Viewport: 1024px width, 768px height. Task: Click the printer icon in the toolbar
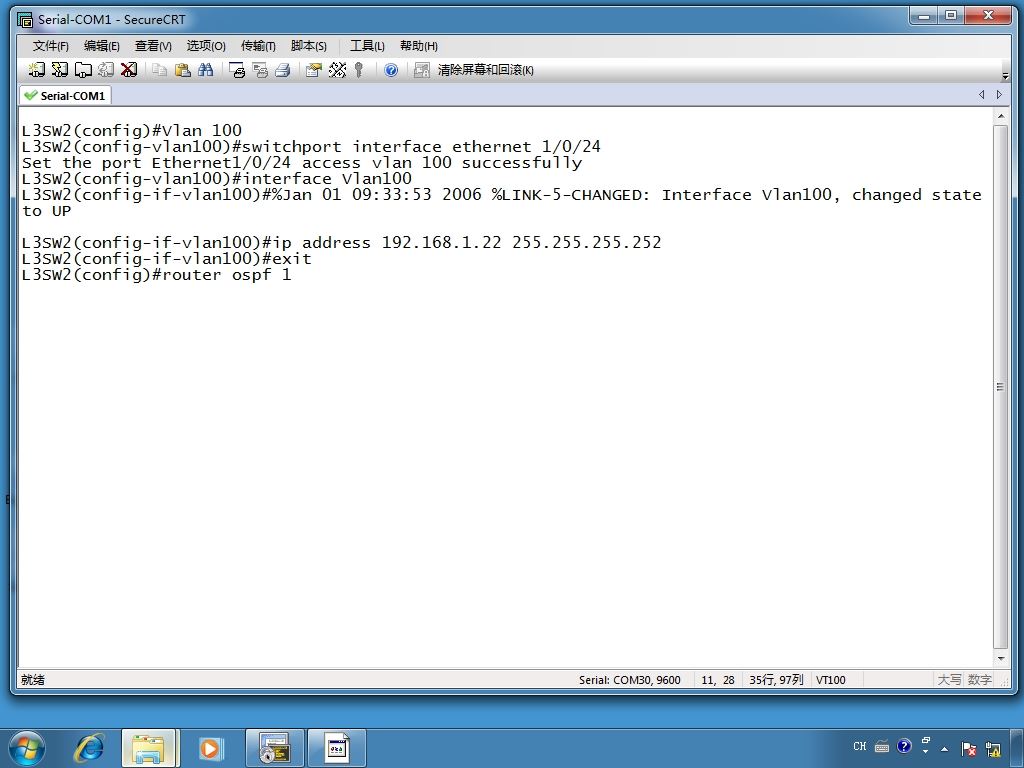click(x=283, y=70)
